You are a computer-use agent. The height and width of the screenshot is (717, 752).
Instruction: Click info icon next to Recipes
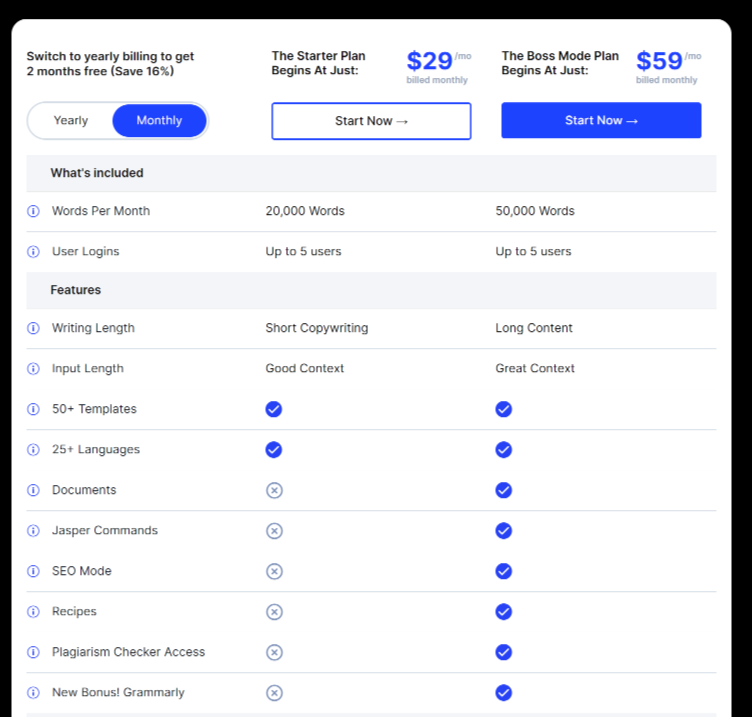tap(33, 612)
